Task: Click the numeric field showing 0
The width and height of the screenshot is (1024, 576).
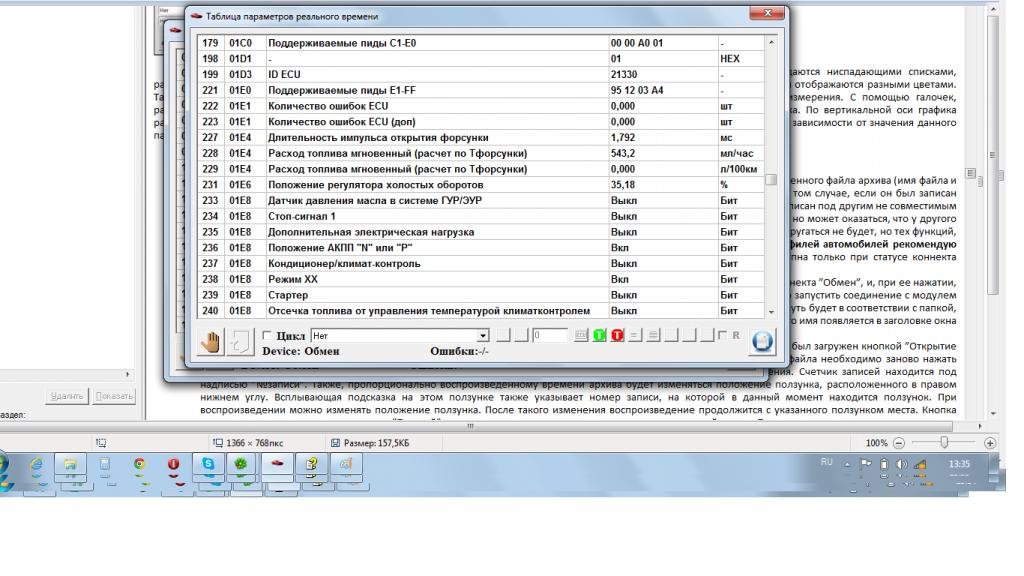Action: pos(550,336)
